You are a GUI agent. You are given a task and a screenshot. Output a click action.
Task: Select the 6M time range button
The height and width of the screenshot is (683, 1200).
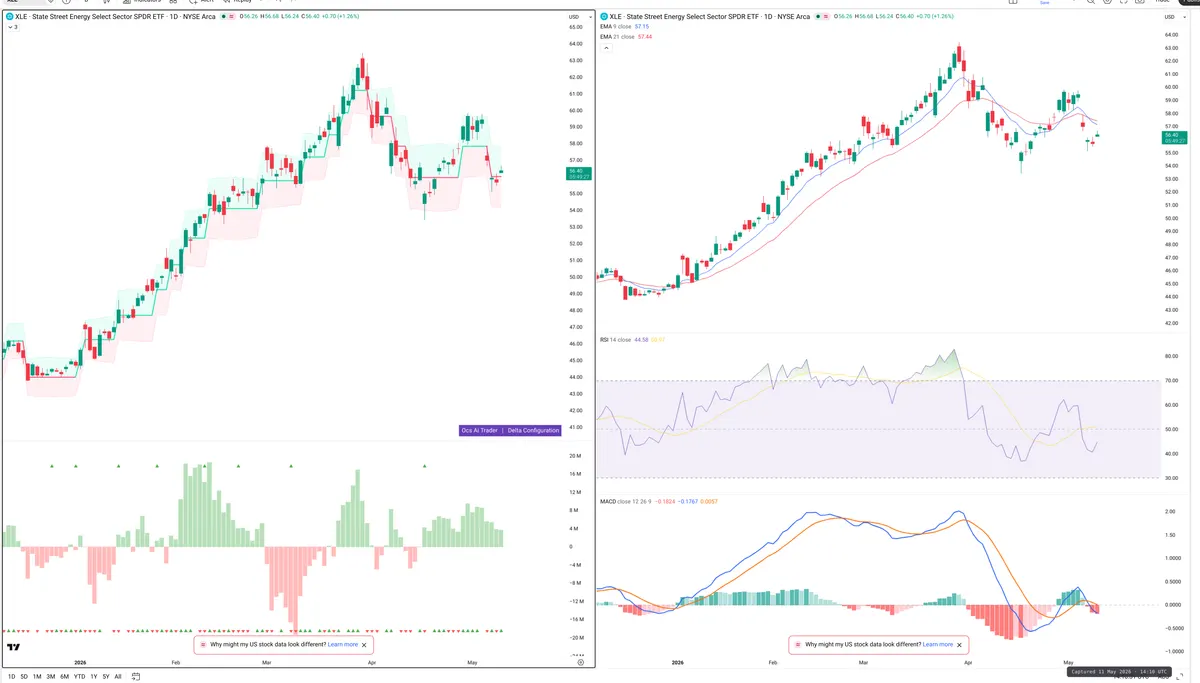(x=64, y=677)
